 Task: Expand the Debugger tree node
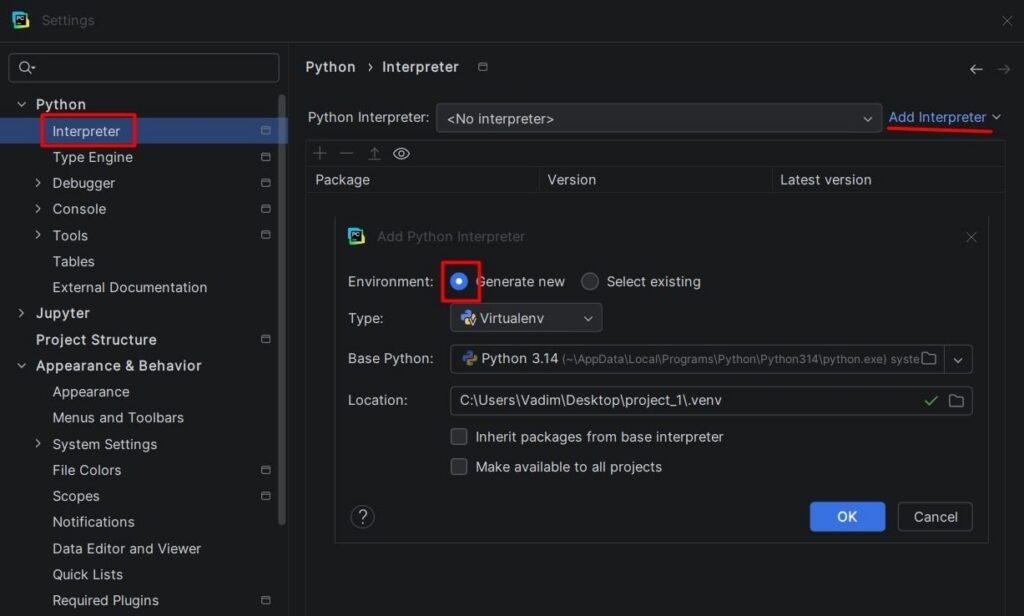pyautogui.click(x=38, y=183)
